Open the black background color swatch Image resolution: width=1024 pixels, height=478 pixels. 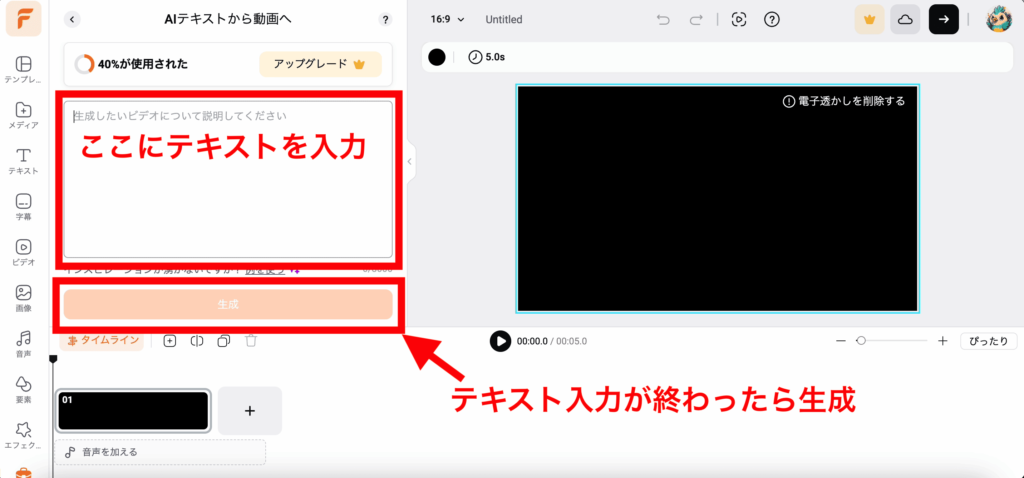[x=437, y=57]
